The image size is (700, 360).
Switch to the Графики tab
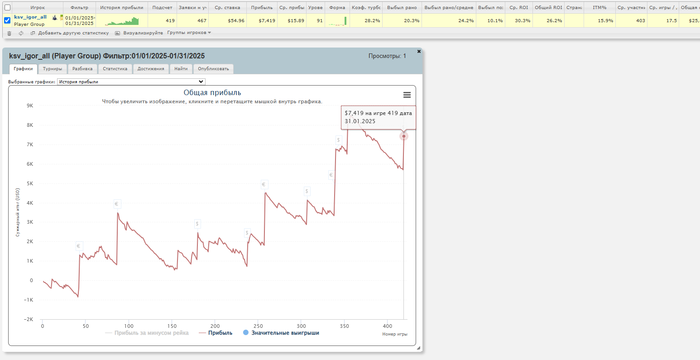pos(23,69)
